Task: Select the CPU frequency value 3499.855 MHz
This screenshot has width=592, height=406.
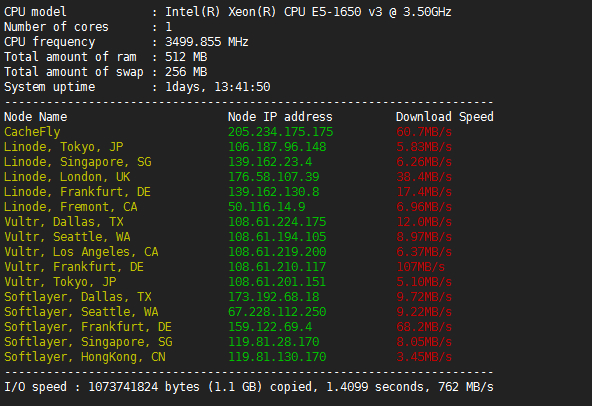Action: pos(207,42)
